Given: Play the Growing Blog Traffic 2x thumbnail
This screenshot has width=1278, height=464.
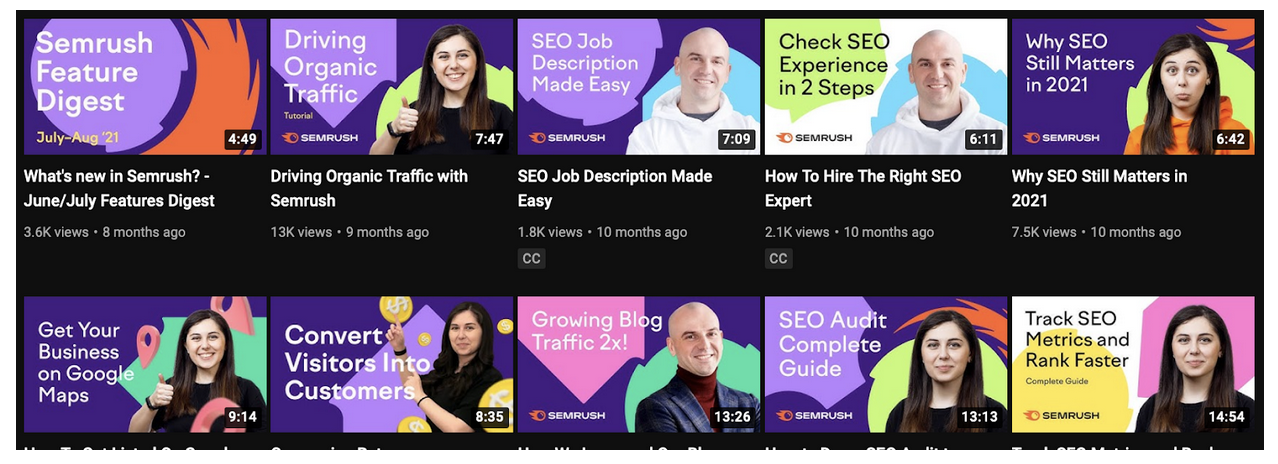Looking at the screenshot, I should pos(639,364).
